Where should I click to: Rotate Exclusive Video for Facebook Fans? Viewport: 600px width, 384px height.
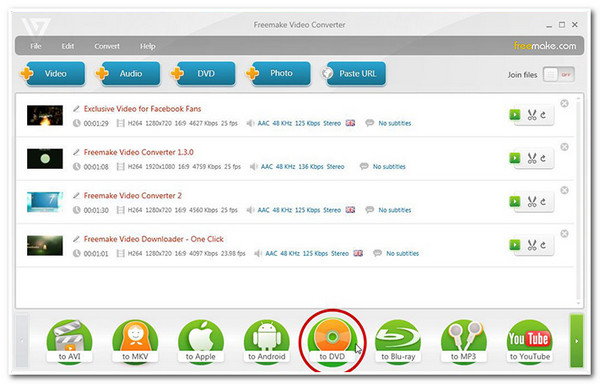[543, 115]
